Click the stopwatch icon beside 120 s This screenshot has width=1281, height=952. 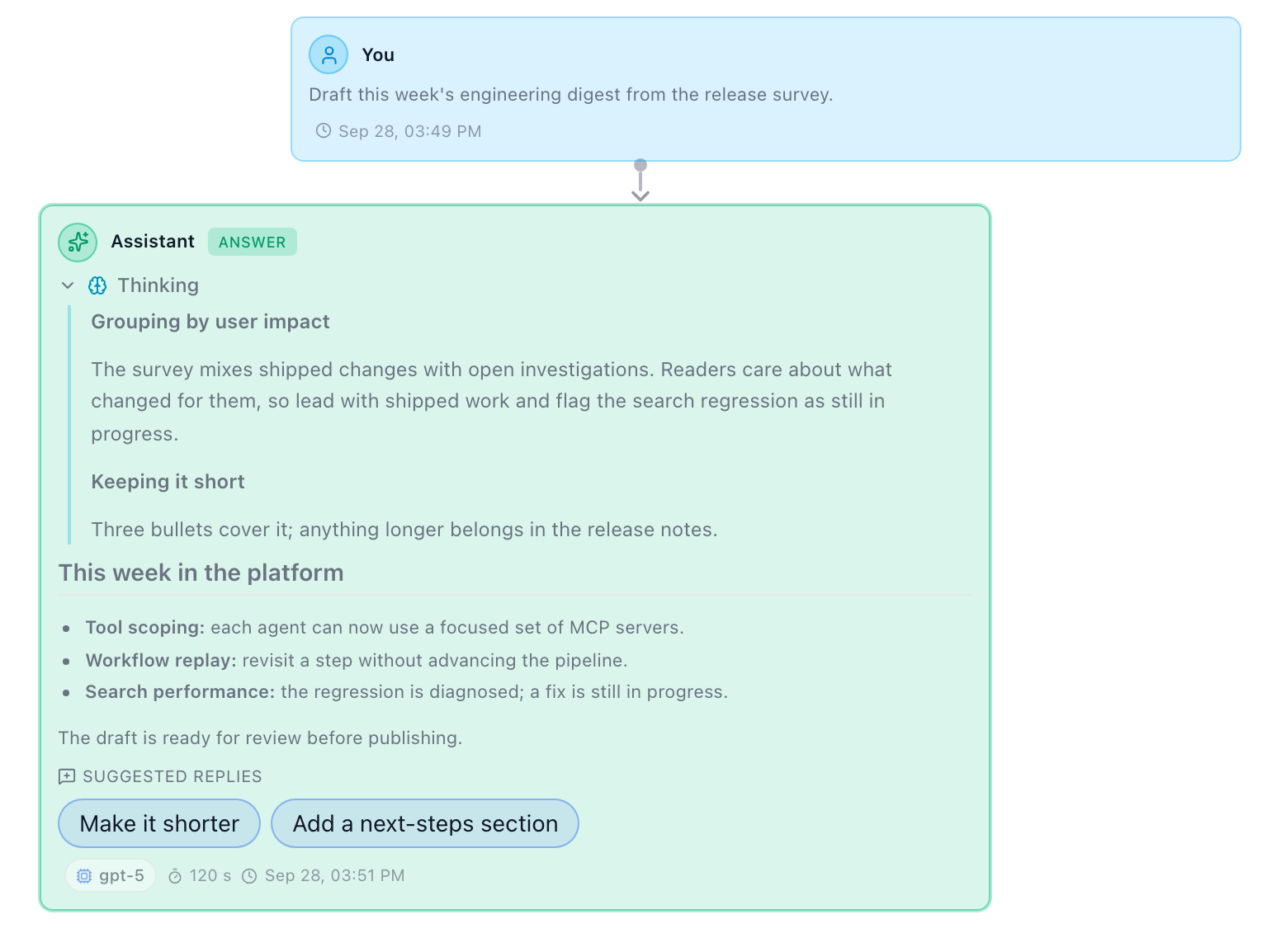[x=175, y=876]
